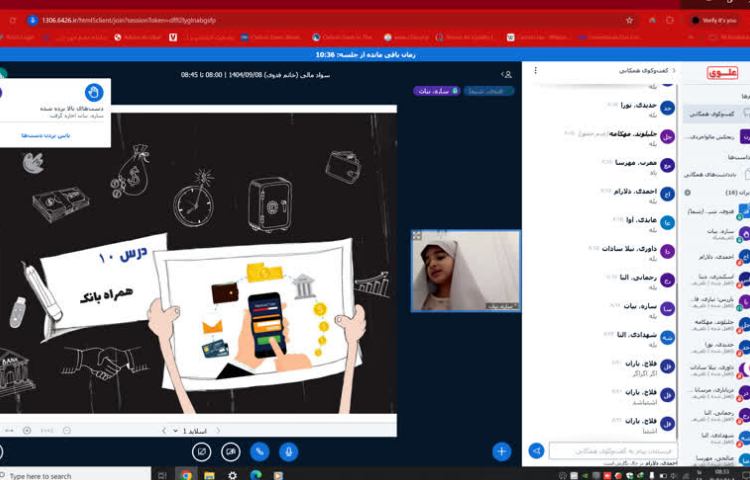This screenshot has height=480, width=750.
Task: Toggle the user list icon above presentation
Action: coord(507,74)
